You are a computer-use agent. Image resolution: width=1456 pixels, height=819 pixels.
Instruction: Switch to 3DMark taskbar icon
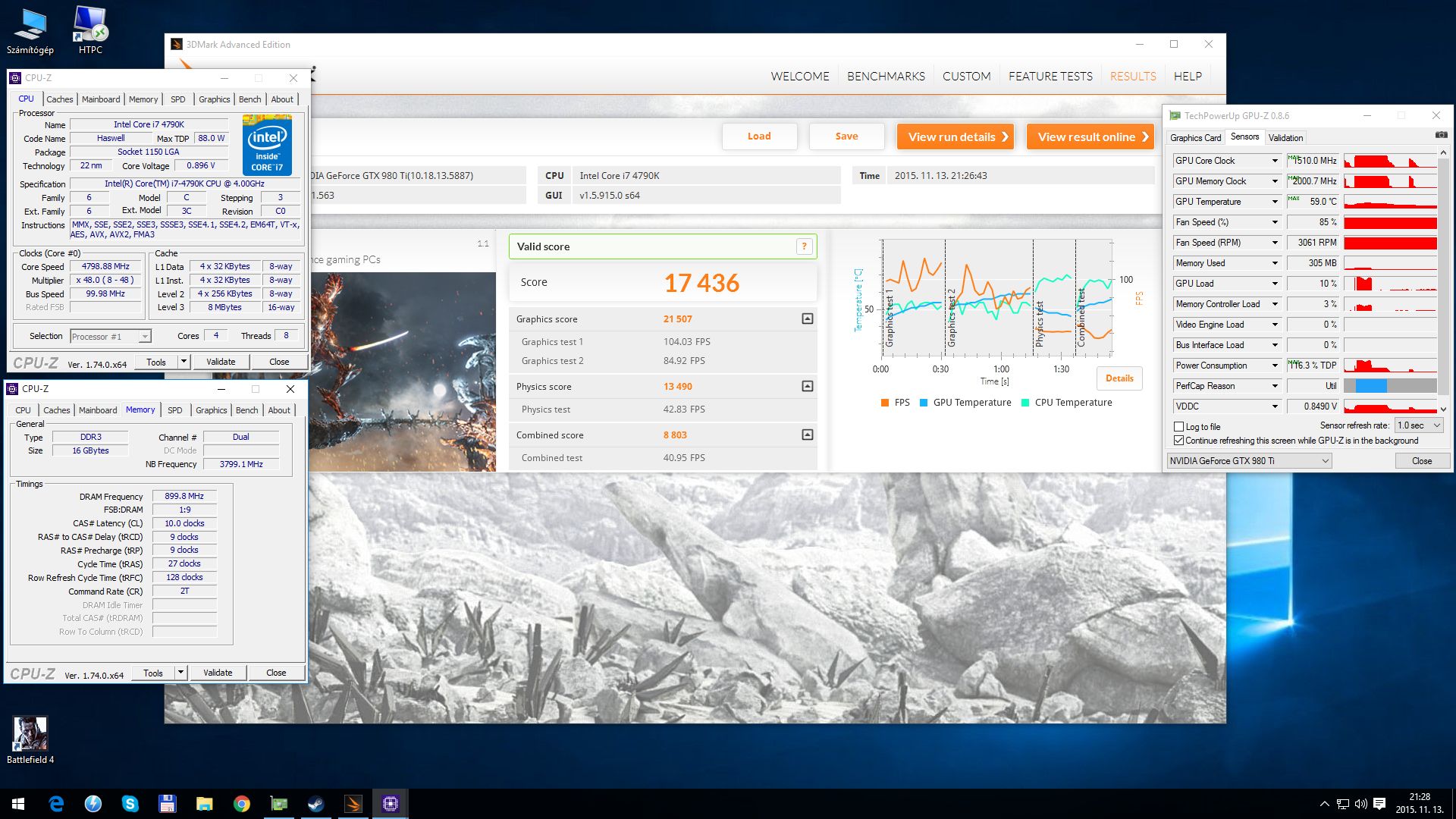point(353,804)
